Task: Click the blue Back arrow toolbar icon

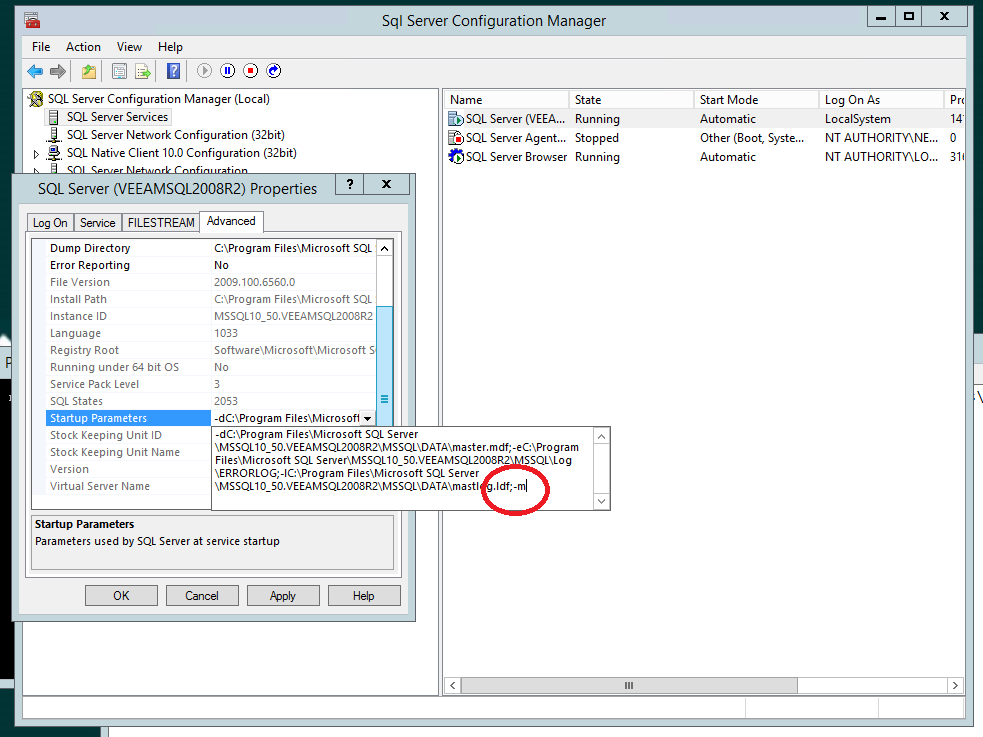Action: (35, 71)
